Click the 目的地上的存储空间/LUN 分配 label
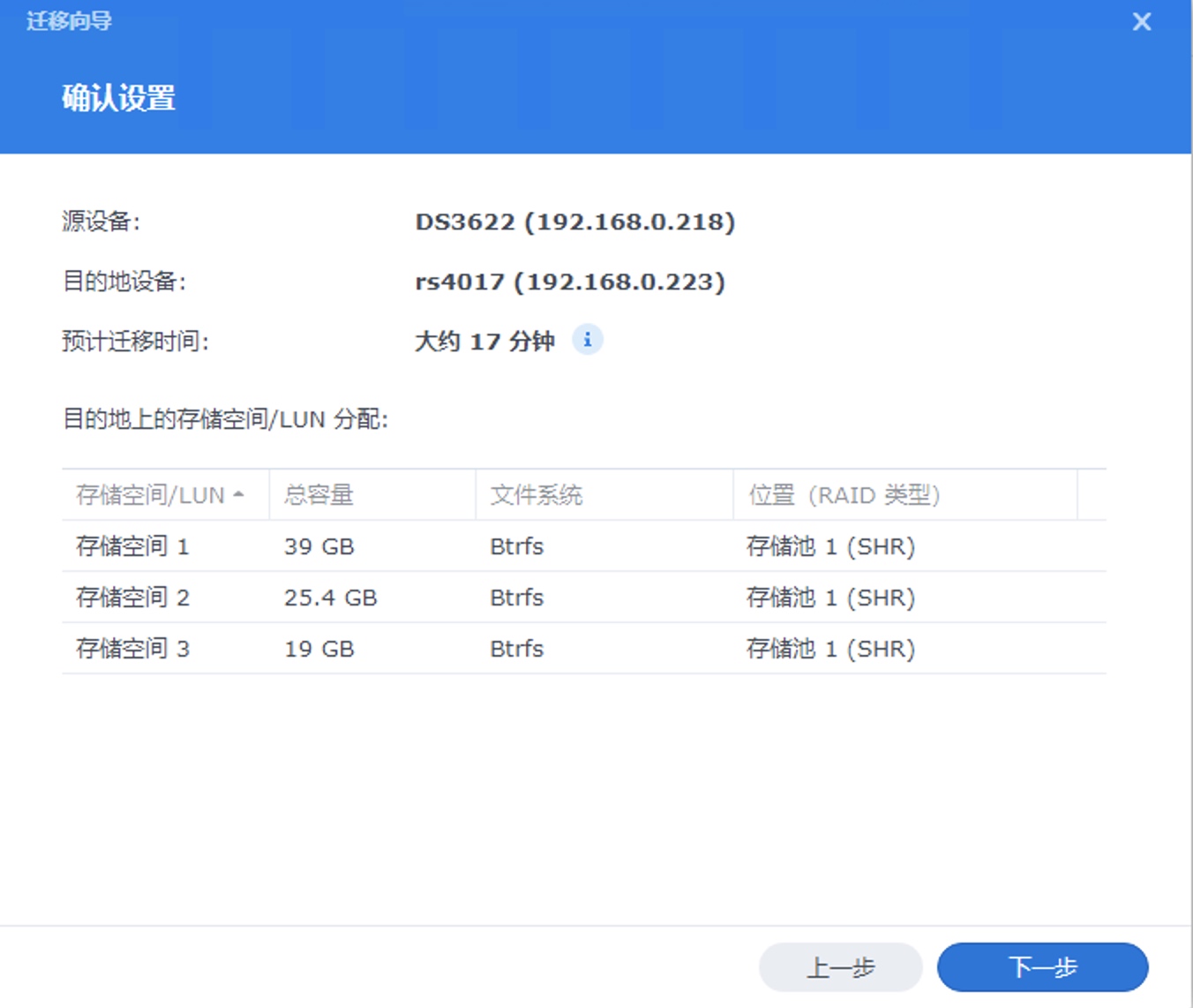The height and width of the screenshot is (1008, 1193). click(225, 419)
